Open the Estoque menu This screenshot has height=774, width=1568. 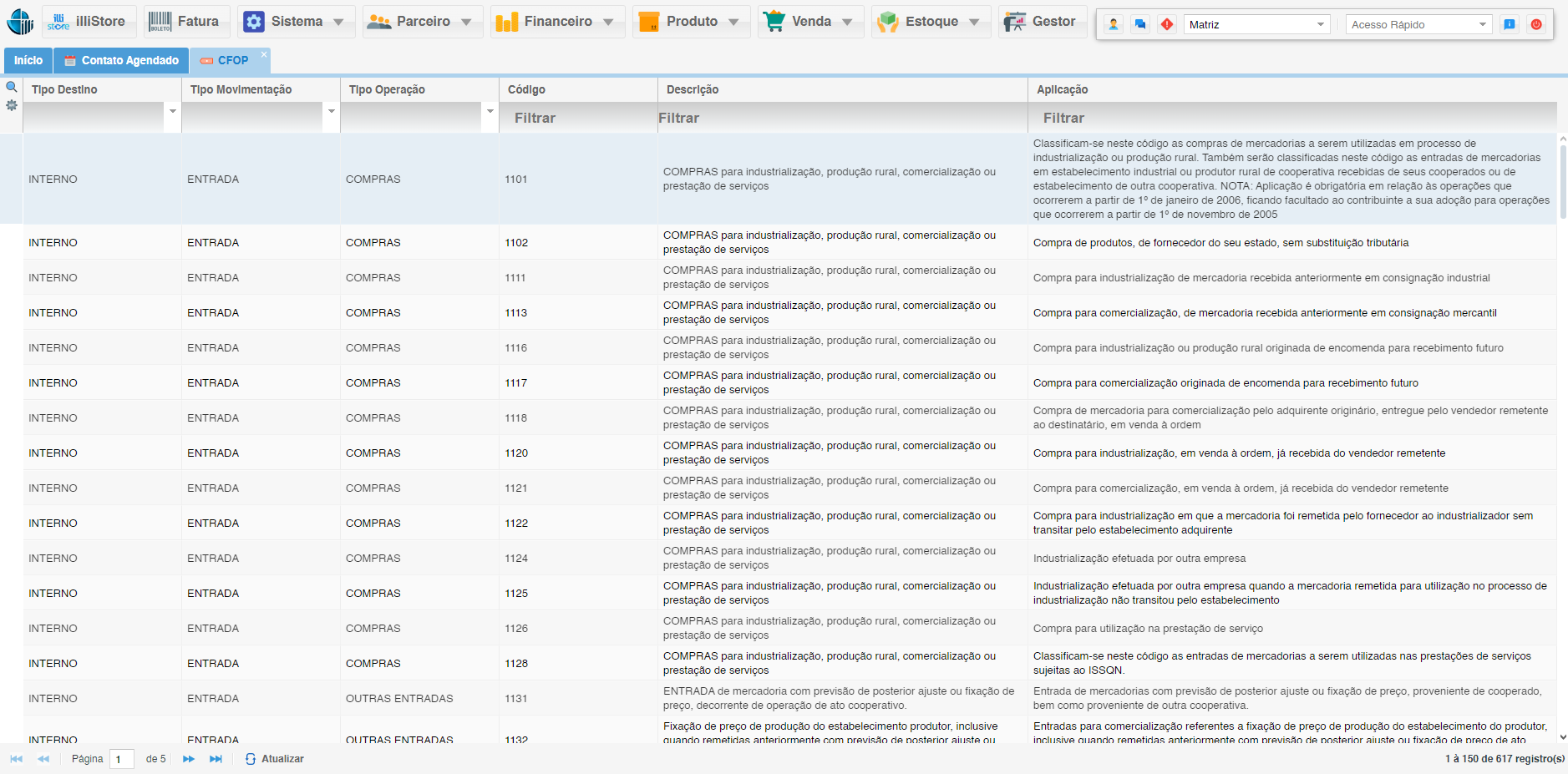click(931, 22)
